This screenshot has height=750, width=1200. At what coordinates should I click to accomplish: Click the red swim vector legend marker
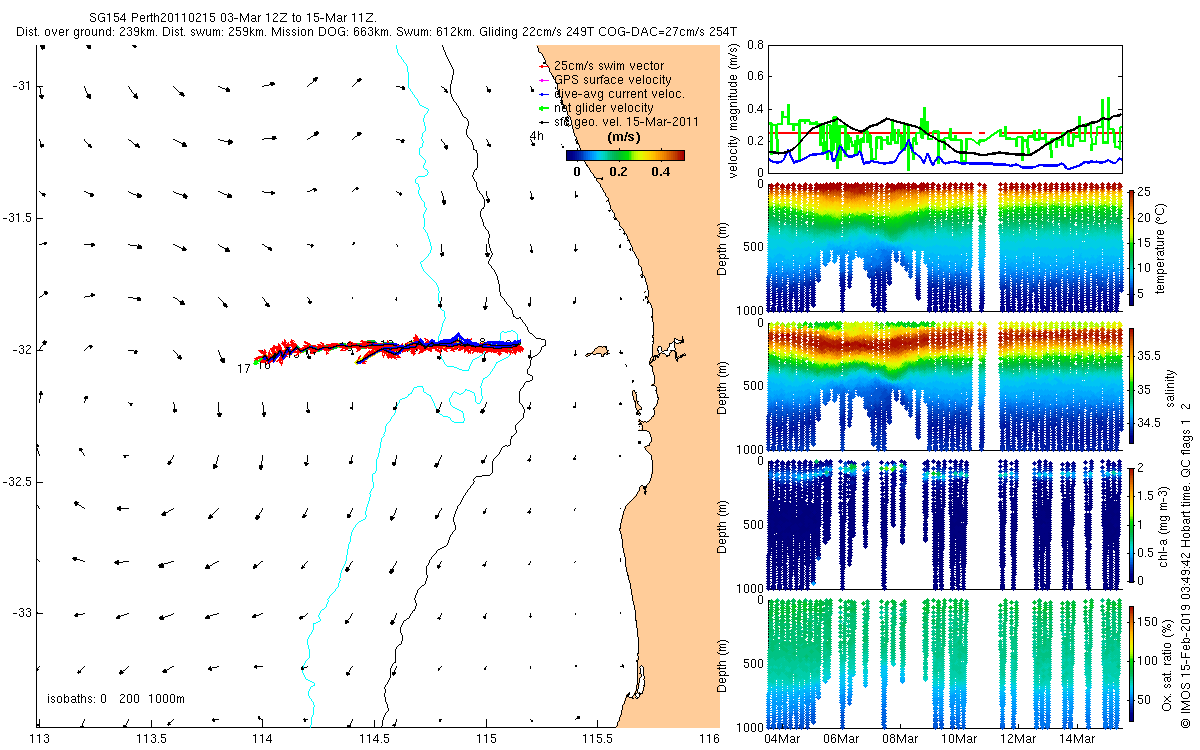click(544, 66)
